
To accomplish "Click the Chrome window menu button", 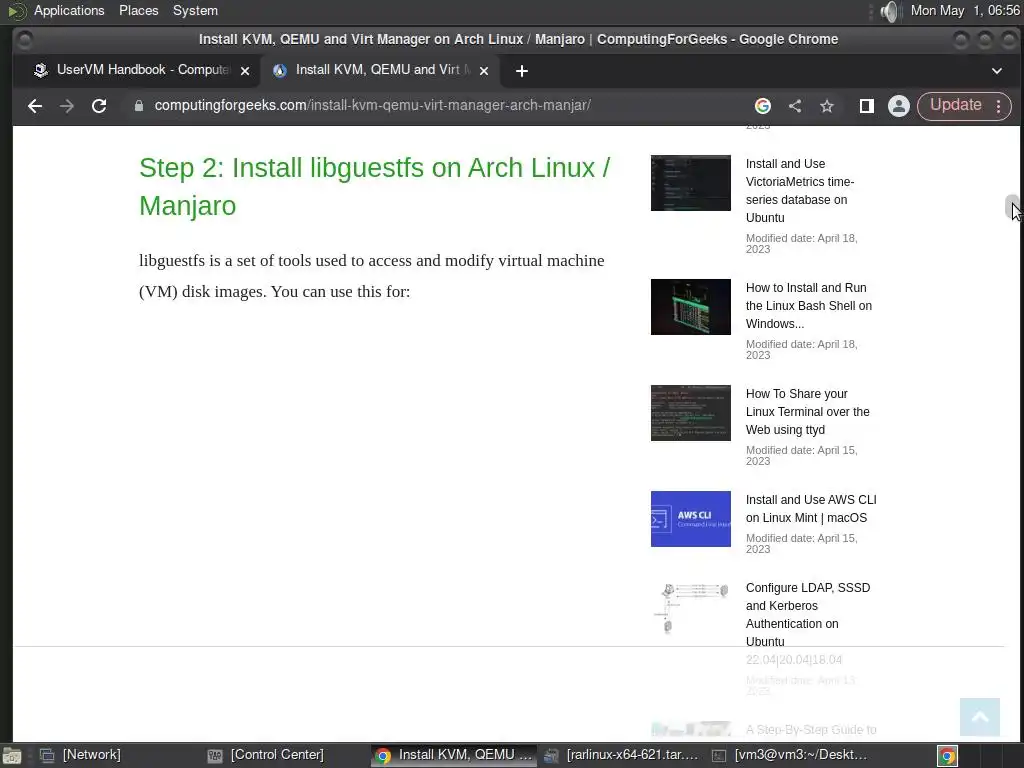I will click(x=24, y=40).
